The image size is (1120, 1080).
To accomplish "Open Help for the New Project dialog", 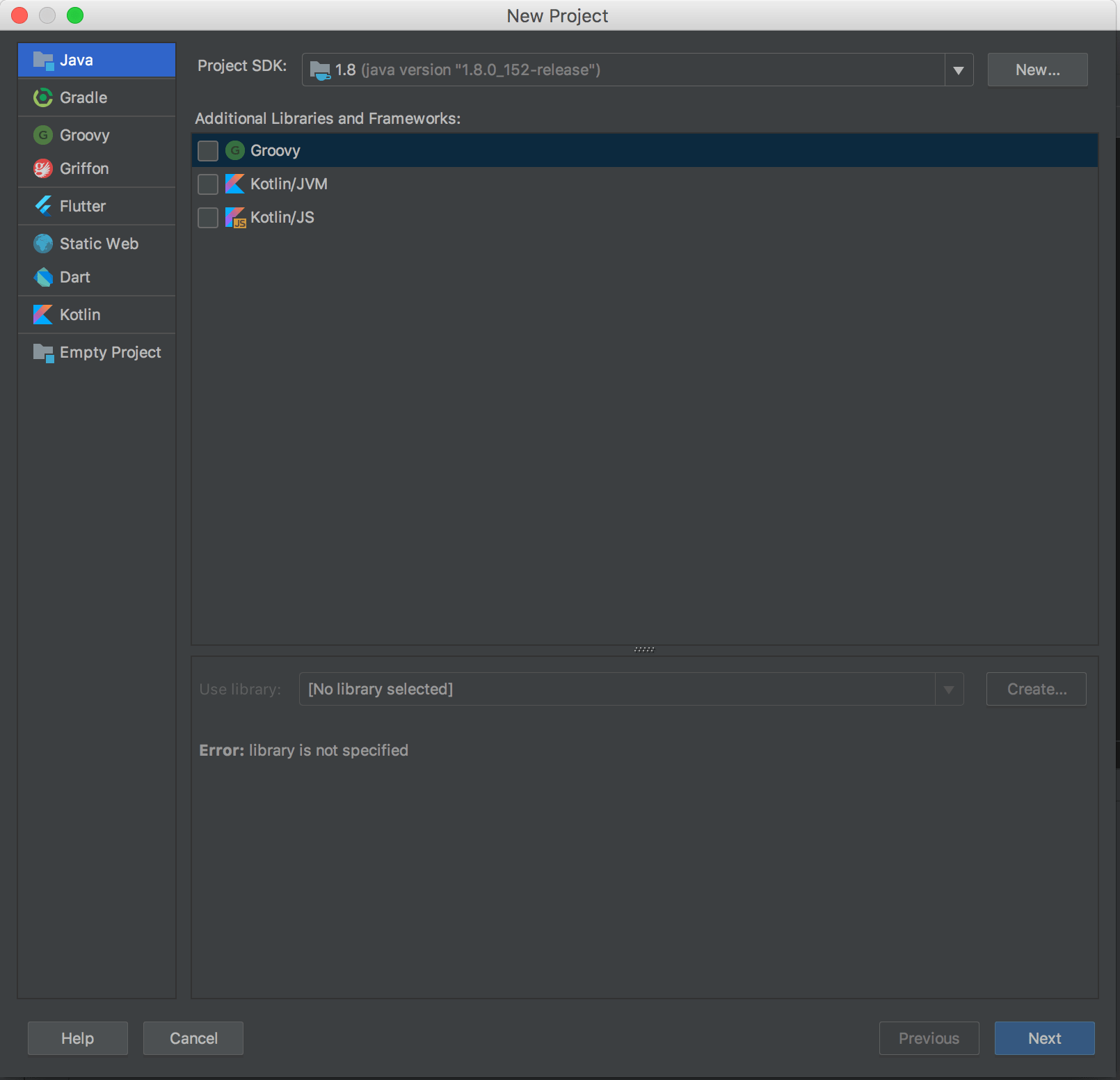I will [78, 1038].
